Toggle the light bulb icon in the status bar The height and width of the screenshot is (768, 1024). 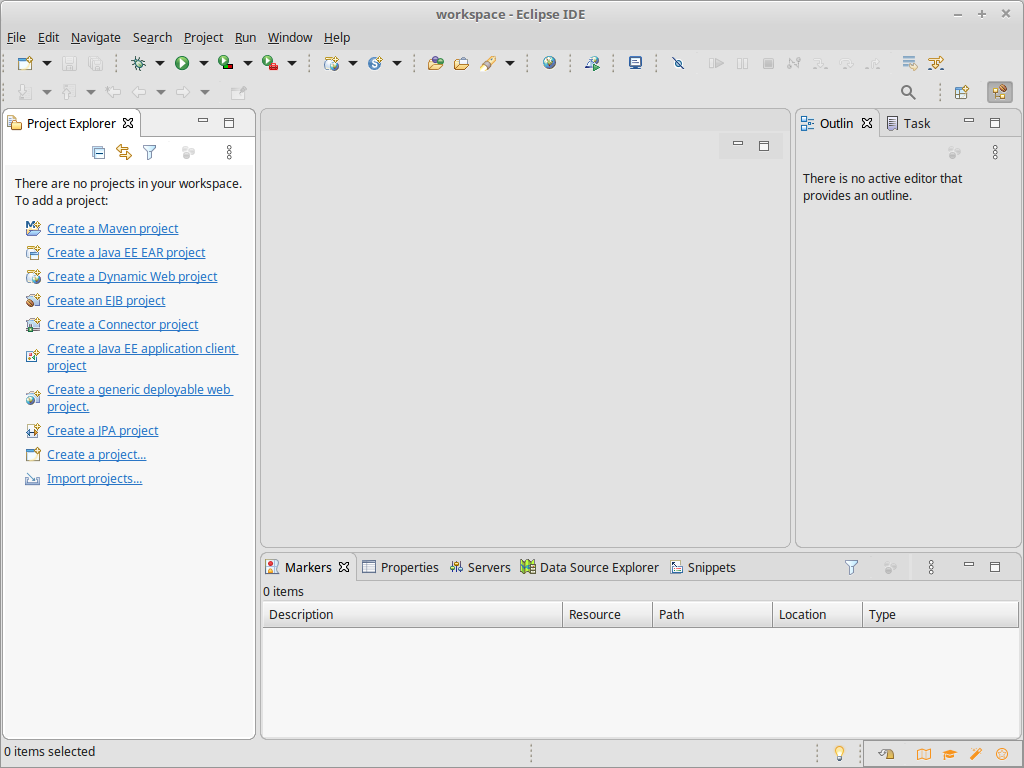839,753
